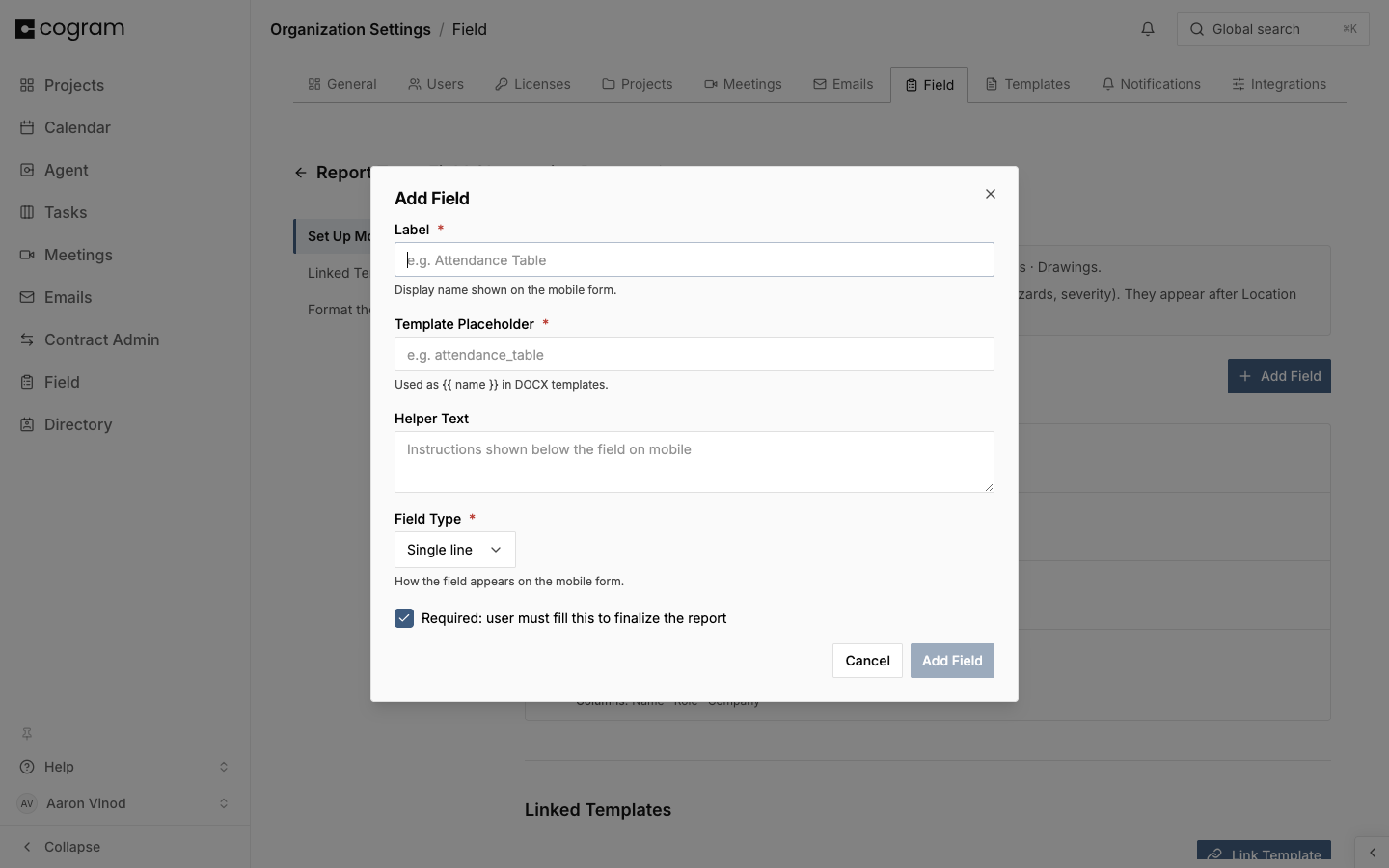The width and height of the screenshot is (1389, 868).
Task: Open the Aaron Vinod account menu
Action: [125, 803]
